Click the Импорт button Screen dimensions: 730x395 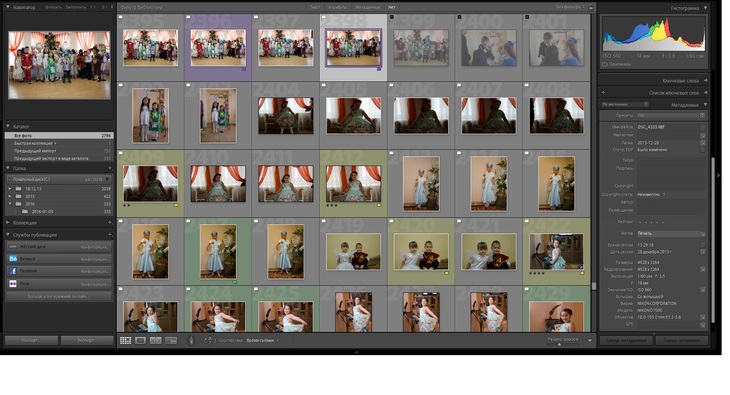click(x=31, y=340)
